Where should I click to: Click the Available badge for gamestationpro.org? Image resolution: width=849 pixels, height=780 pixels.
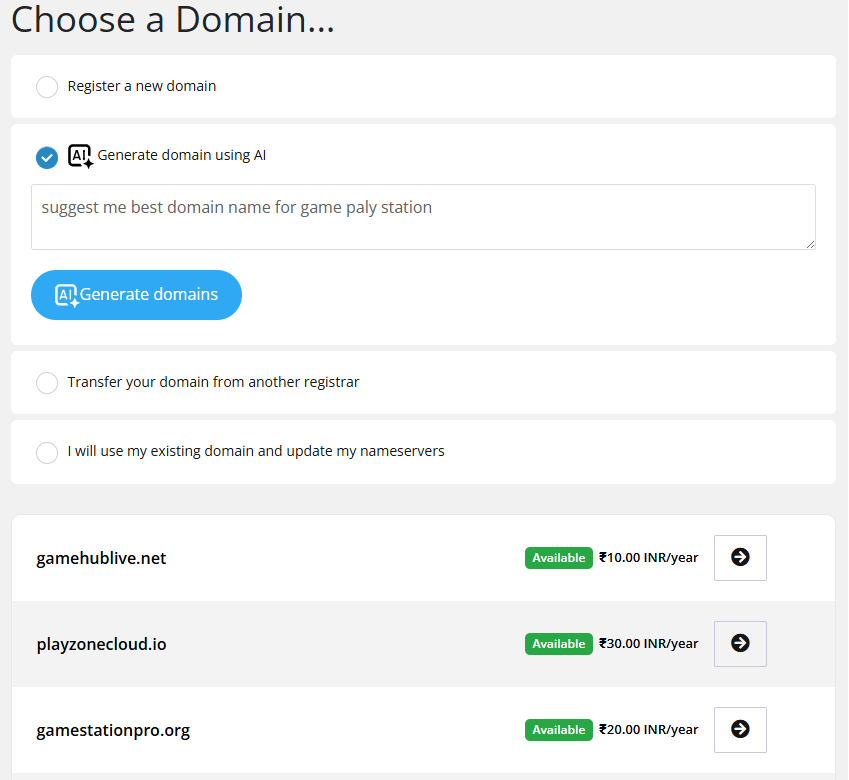tap(558, 730)
